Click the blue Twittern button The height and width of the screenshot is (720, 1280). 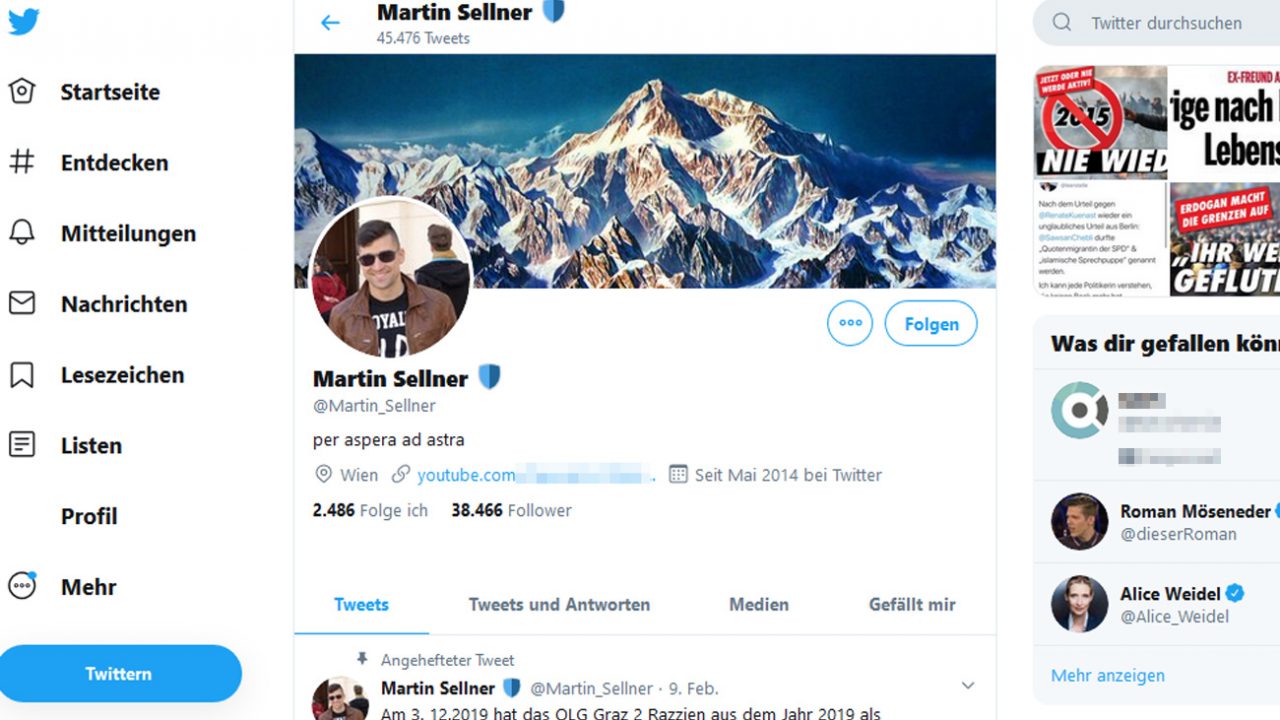point(119,674)
